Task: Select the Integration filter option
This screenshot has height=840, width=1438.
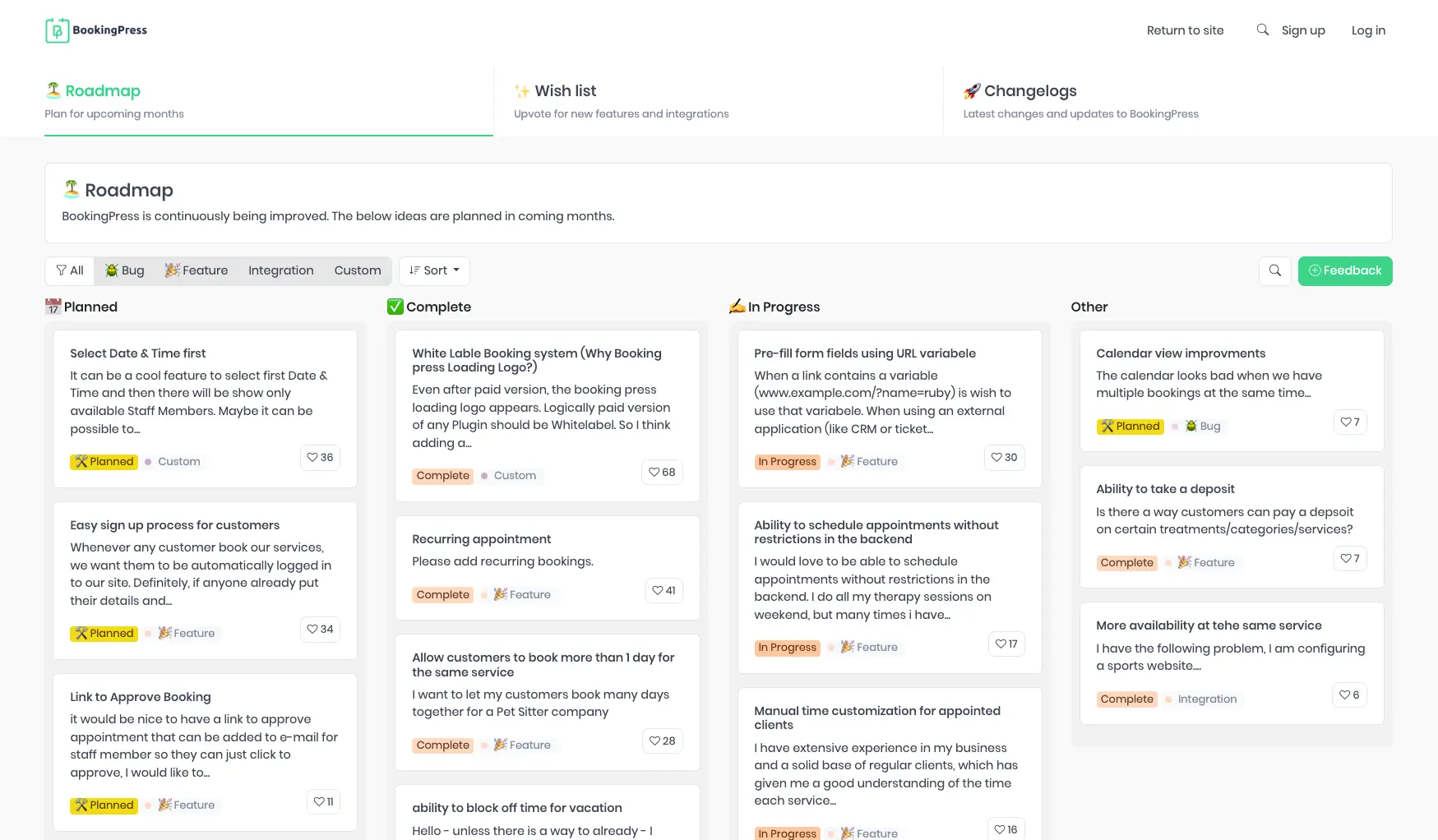Action: [280, 270]
